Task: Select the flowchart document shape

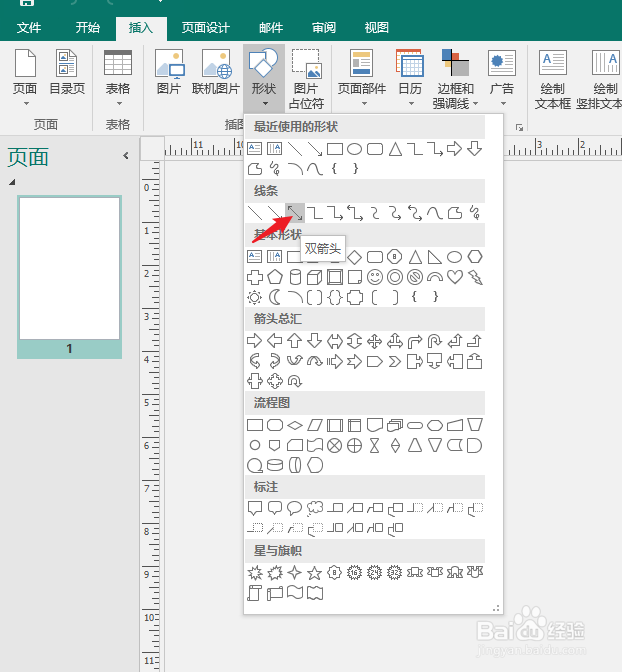Action: pyautogui.click(x=375, y=425)
